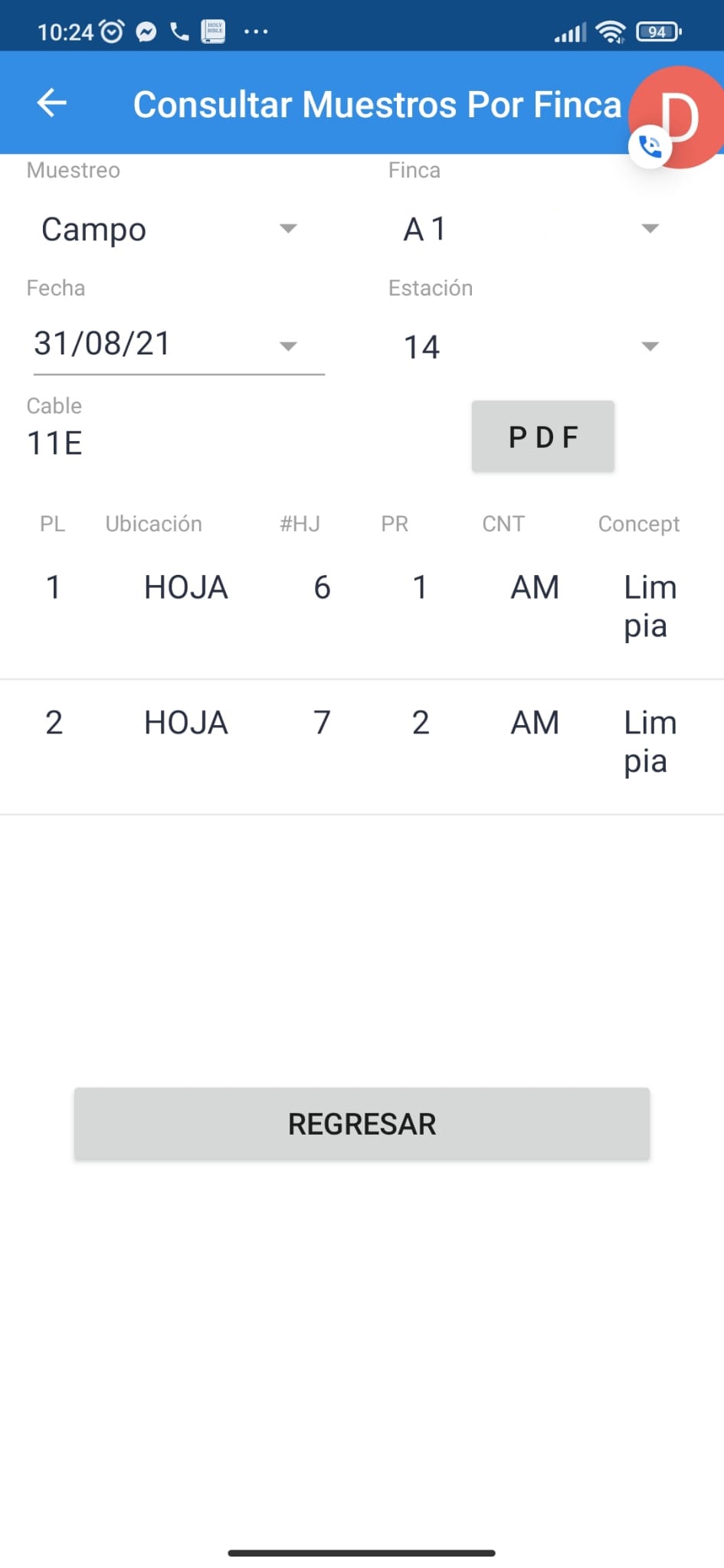
Task: Tap the Holy Bible notification icon
Action: coord(213,31)
